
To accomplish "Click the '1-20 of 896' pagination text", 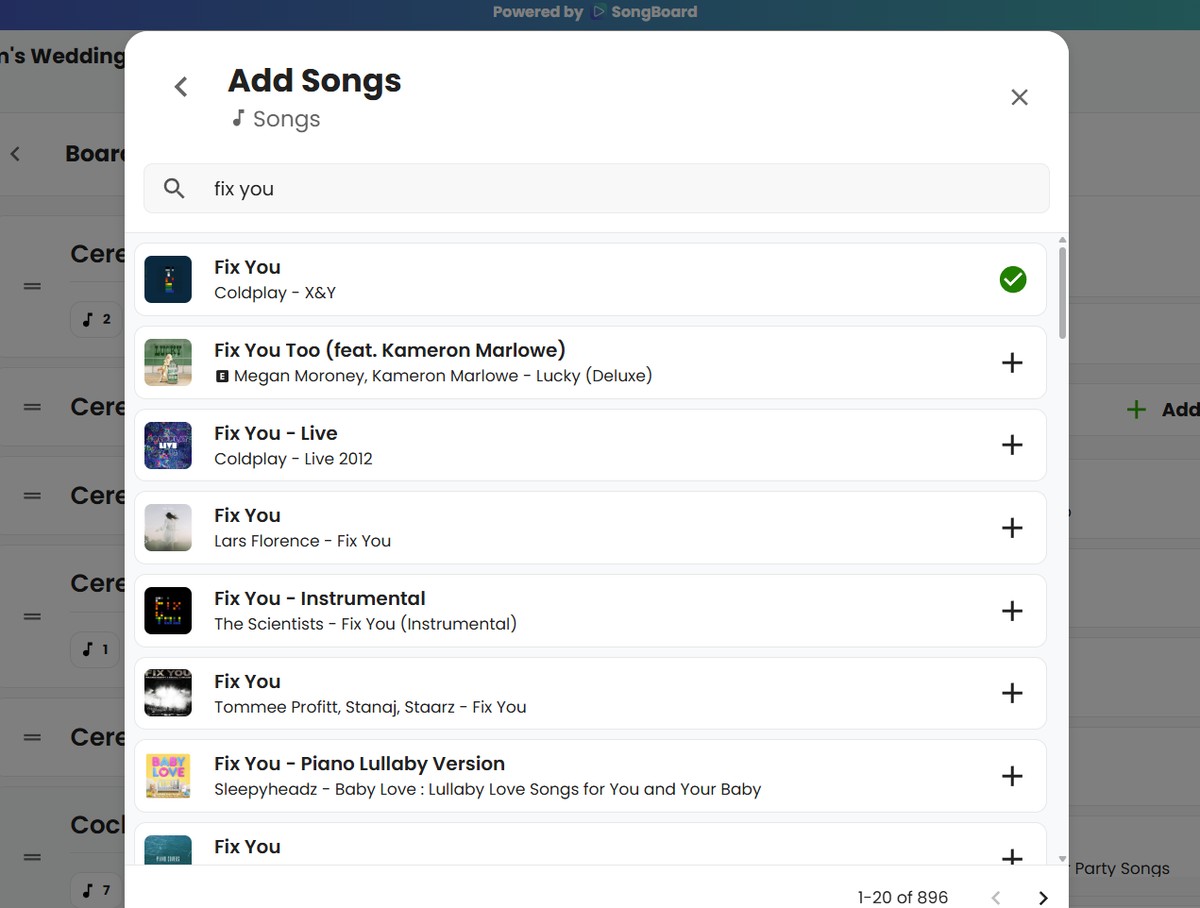I will point(903,897).
